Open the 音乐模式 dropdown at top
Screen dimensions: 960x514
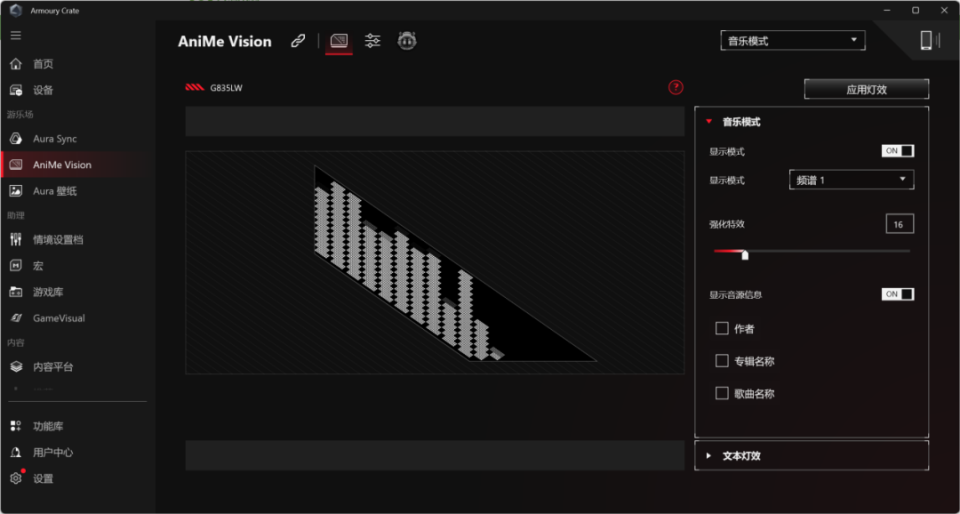click(793, 41)
